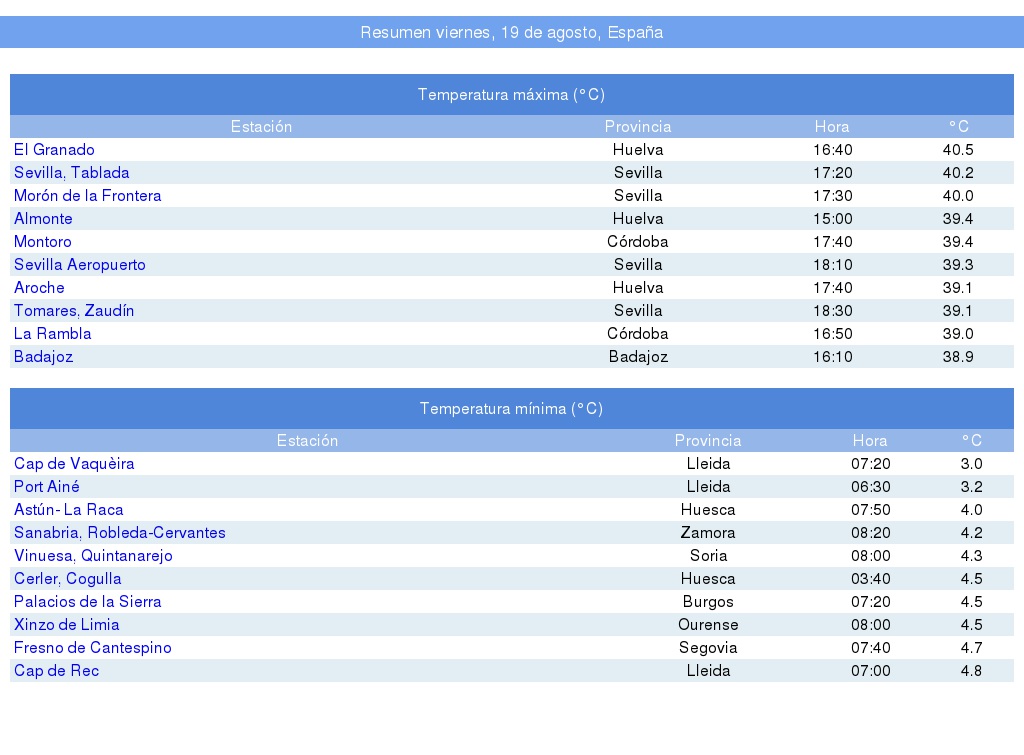This screenshot has height=755, width=1024.
Task: Open the Sevilla Aeropuerto station link
Action: (x=80, y=265)
